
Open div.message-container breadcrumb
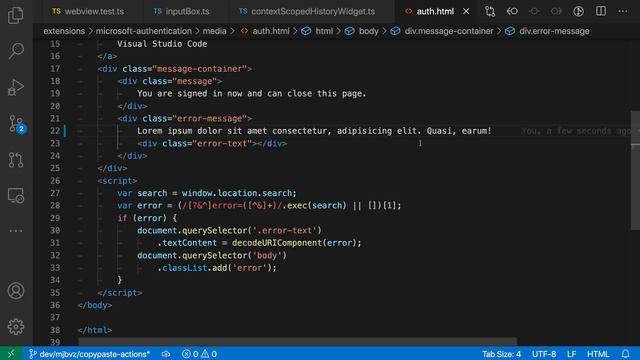tap(442, 31)
